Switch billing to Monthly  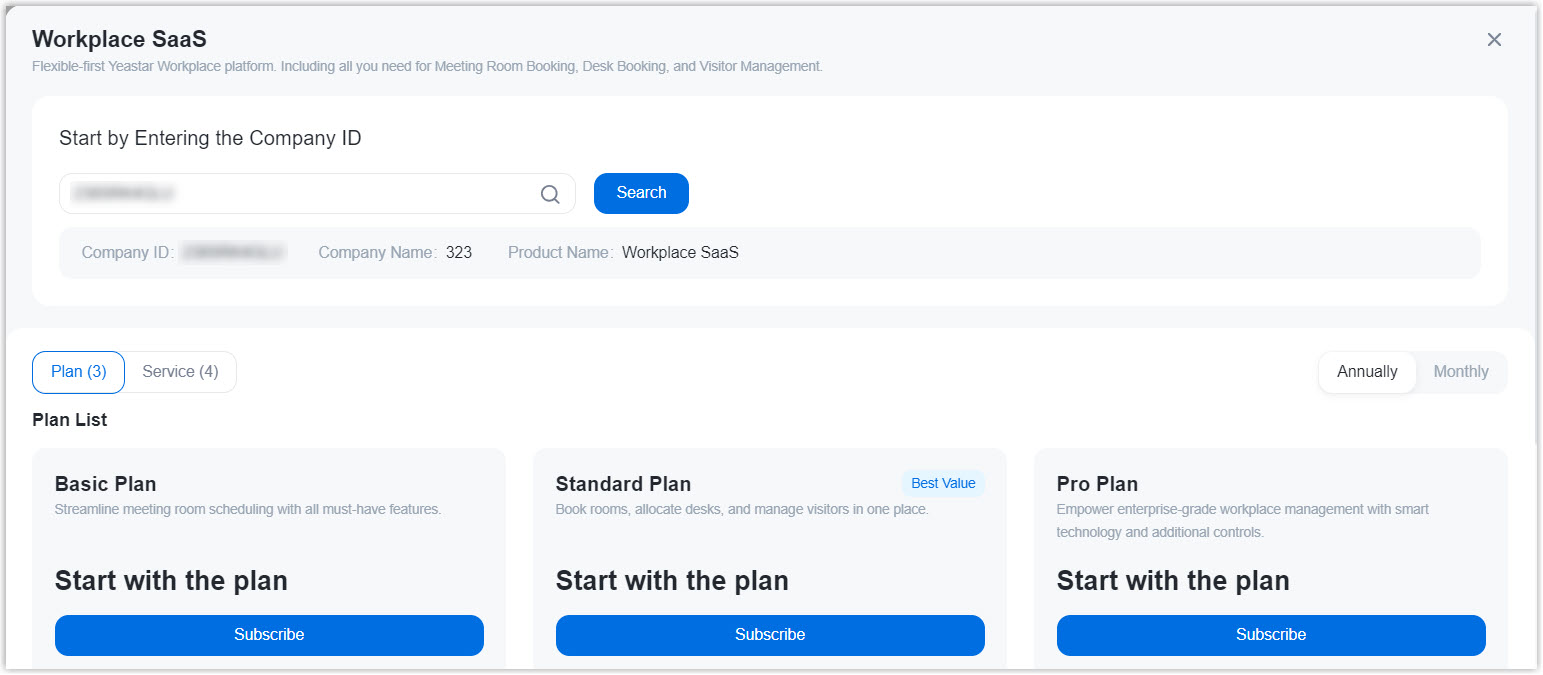(1461, 372)
